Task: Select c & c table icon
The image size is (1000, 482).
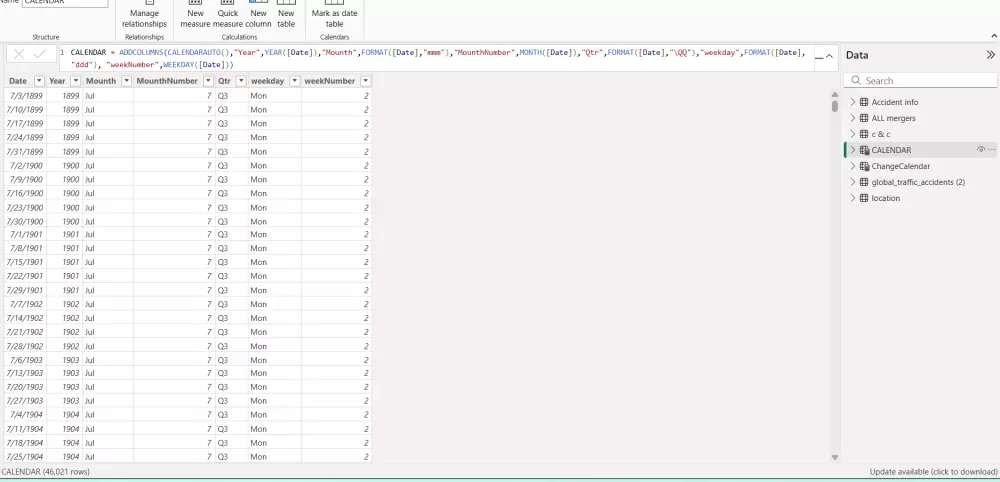Action: 864,134
